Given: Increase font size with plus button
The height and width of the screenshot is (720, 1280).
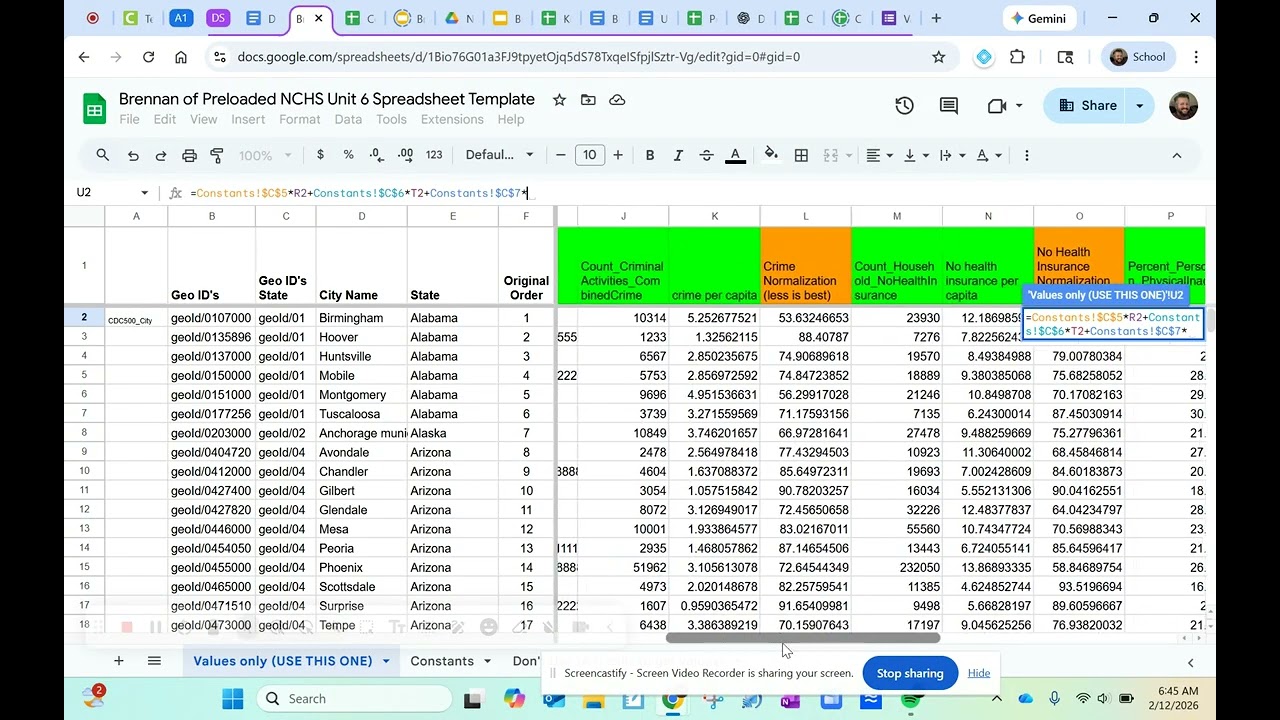Looking at the screenshot, I should pos(618,155).
